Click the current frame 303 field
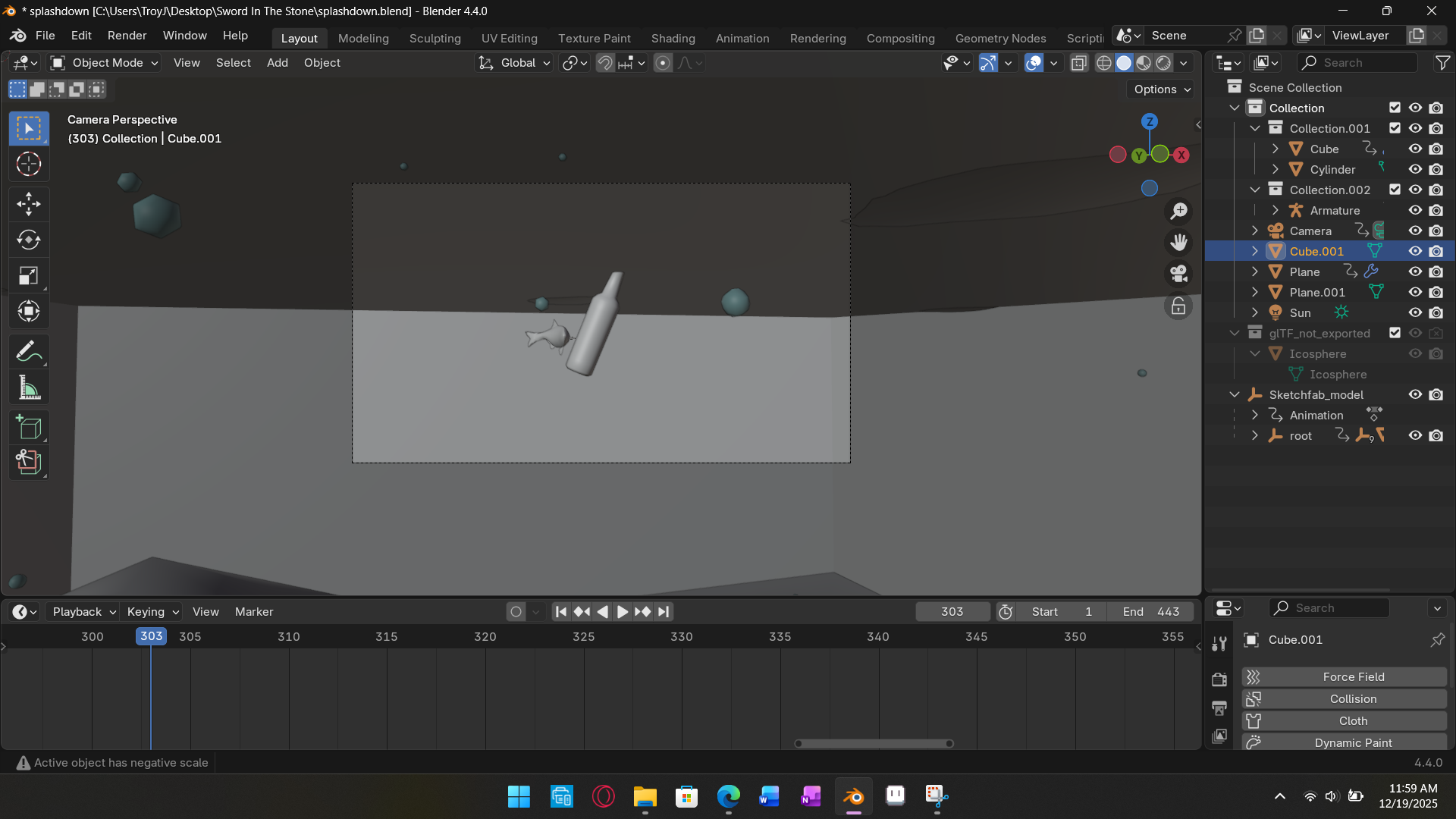The width and height of the screenshot is (1456, 819). click(x=952, y=612)
